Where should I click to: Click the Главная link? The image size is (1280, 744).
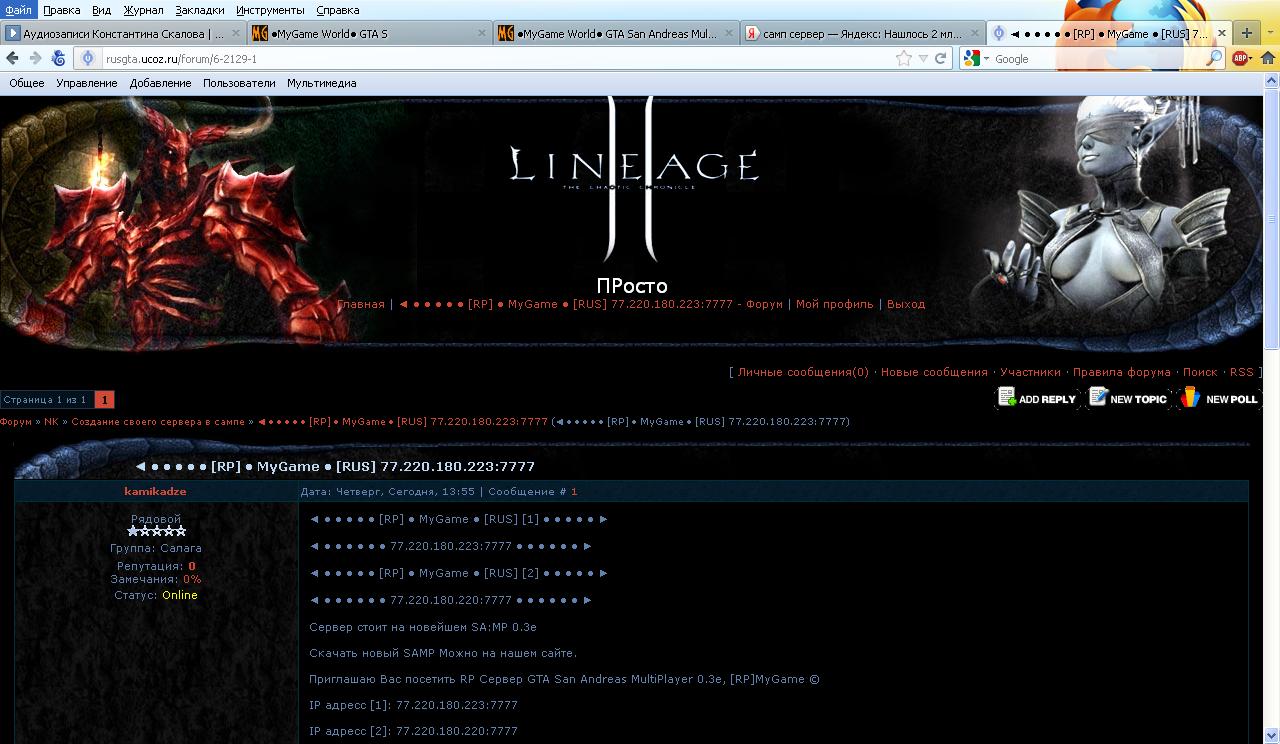point(361,304)
